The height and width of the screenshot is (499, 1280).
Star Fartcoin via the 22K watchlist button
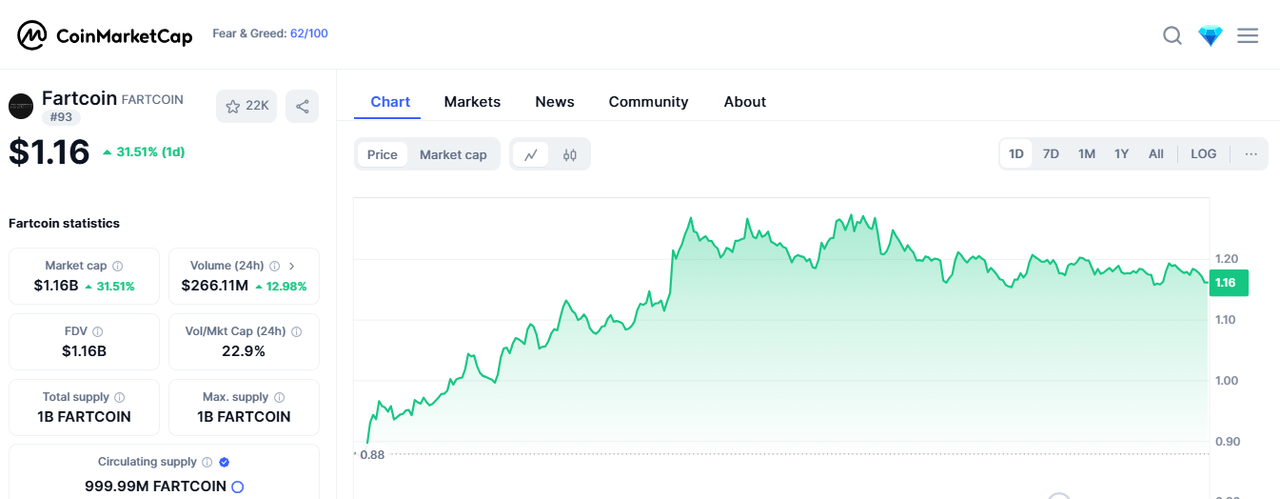(x=246, y=106)
